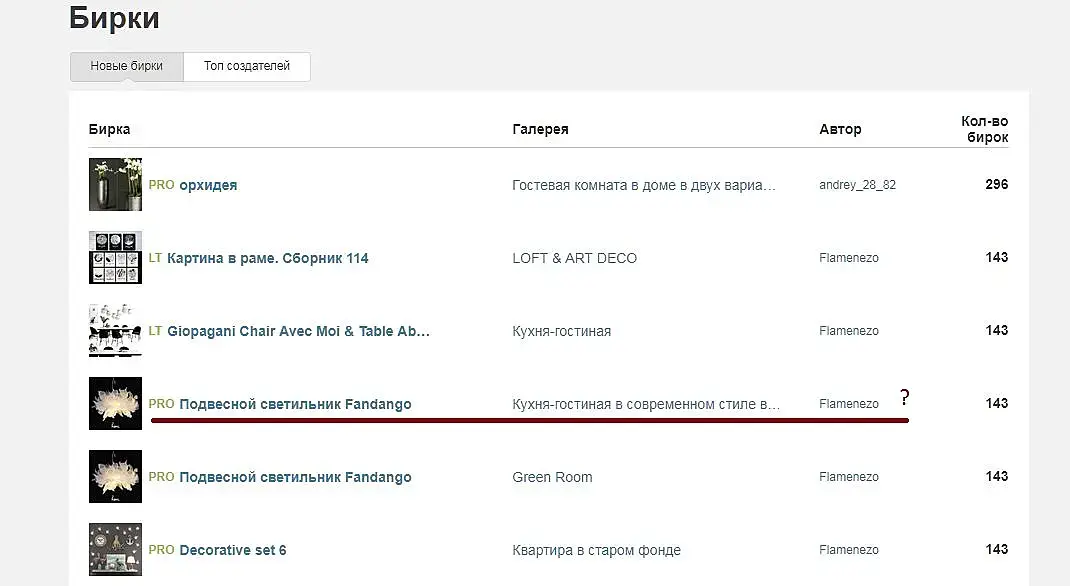Open the Decorative set 6 link
Viewport: 1070px width, 586px height.
pos(232,550)
